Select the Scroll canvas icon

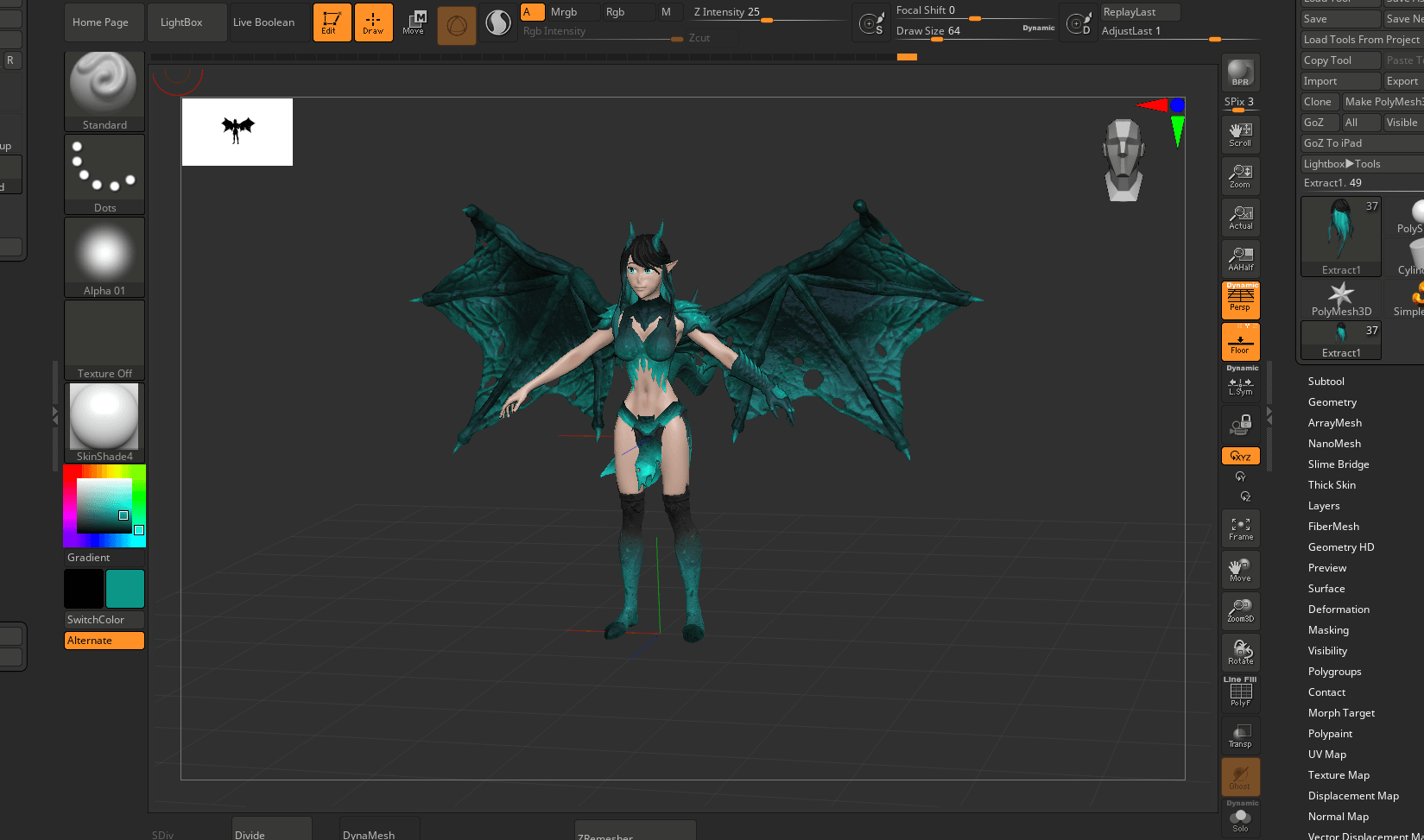(1241, 135)
